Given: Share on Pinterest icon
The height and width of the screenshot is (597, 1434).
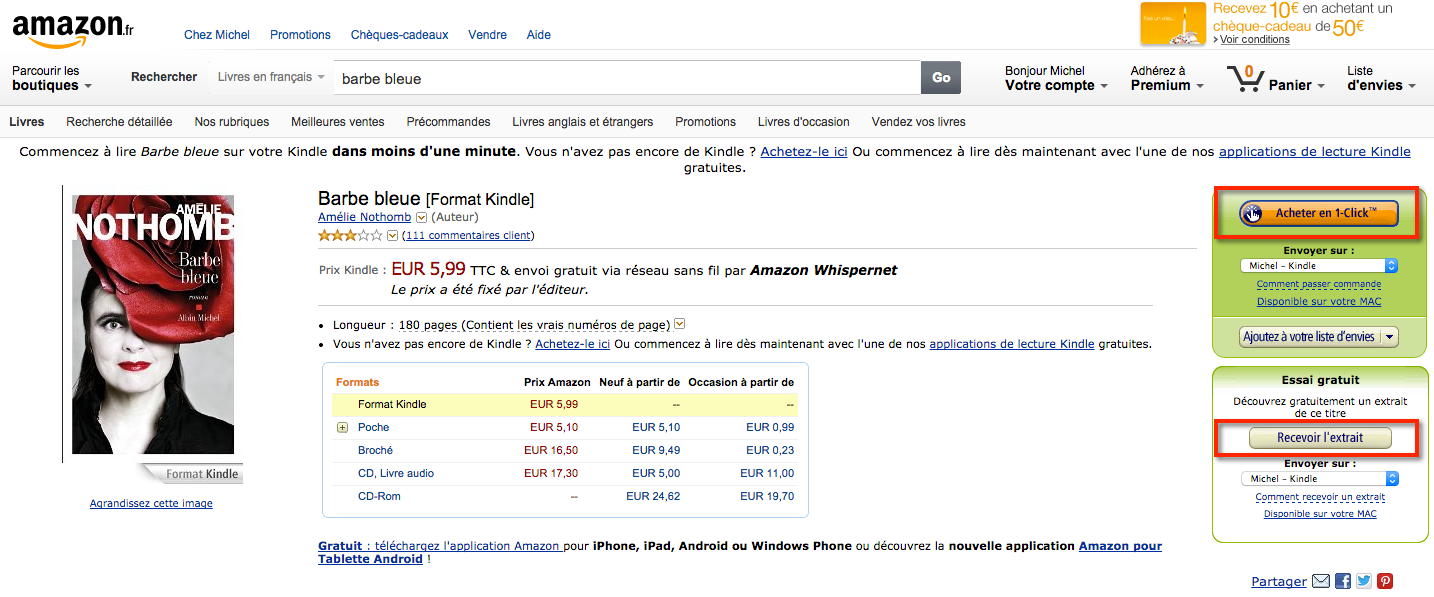Looking at the screenshot, I should click(x=1385, y=581).
